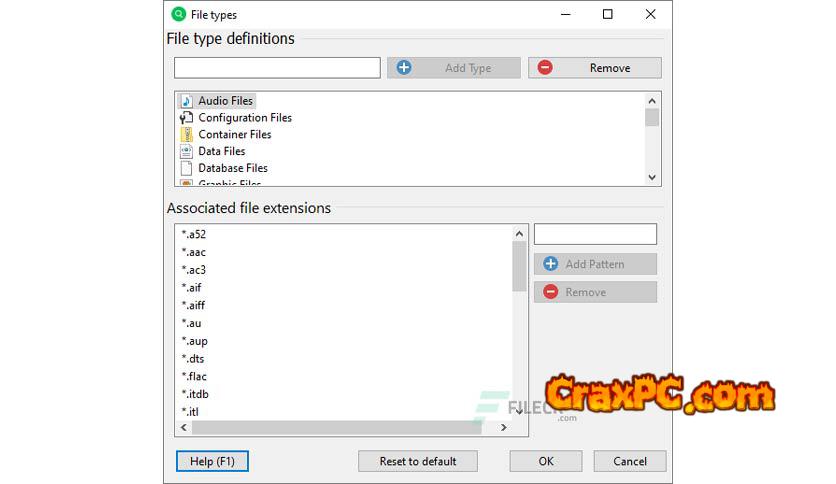Maximize the File types window
Screen dimensions: 836x484
tap(607, 14)
